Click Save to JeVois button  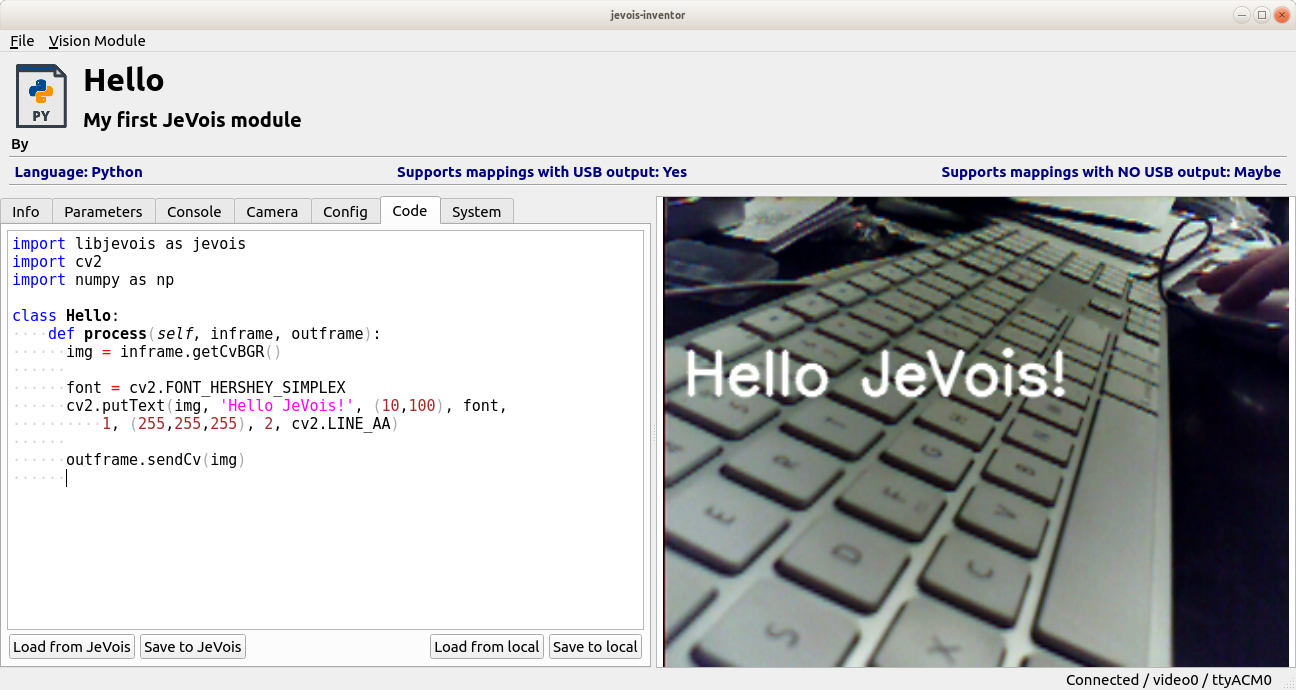[193, 647]
